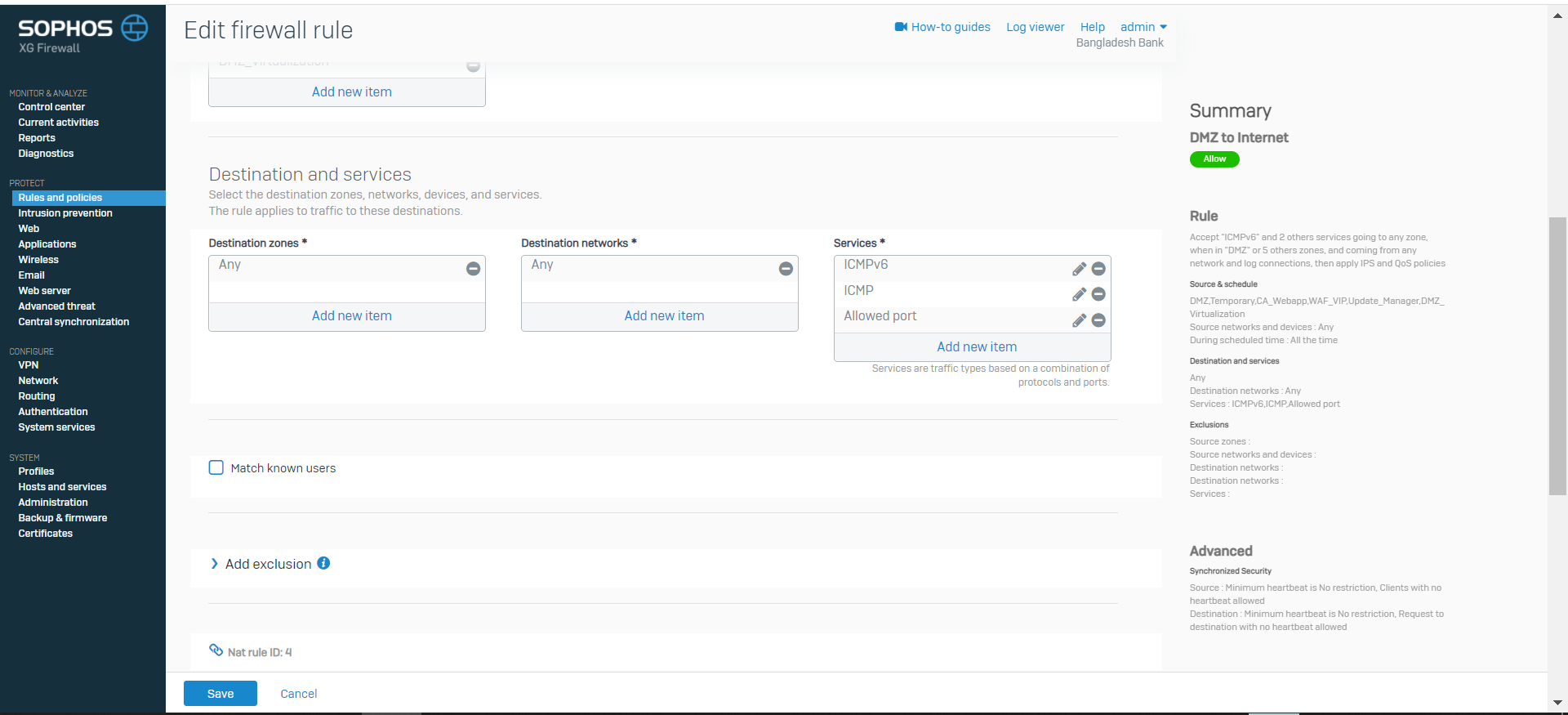Open the How-to guides link
Viewport: 1568px width, 715px height.
click(x=951, y=27)
